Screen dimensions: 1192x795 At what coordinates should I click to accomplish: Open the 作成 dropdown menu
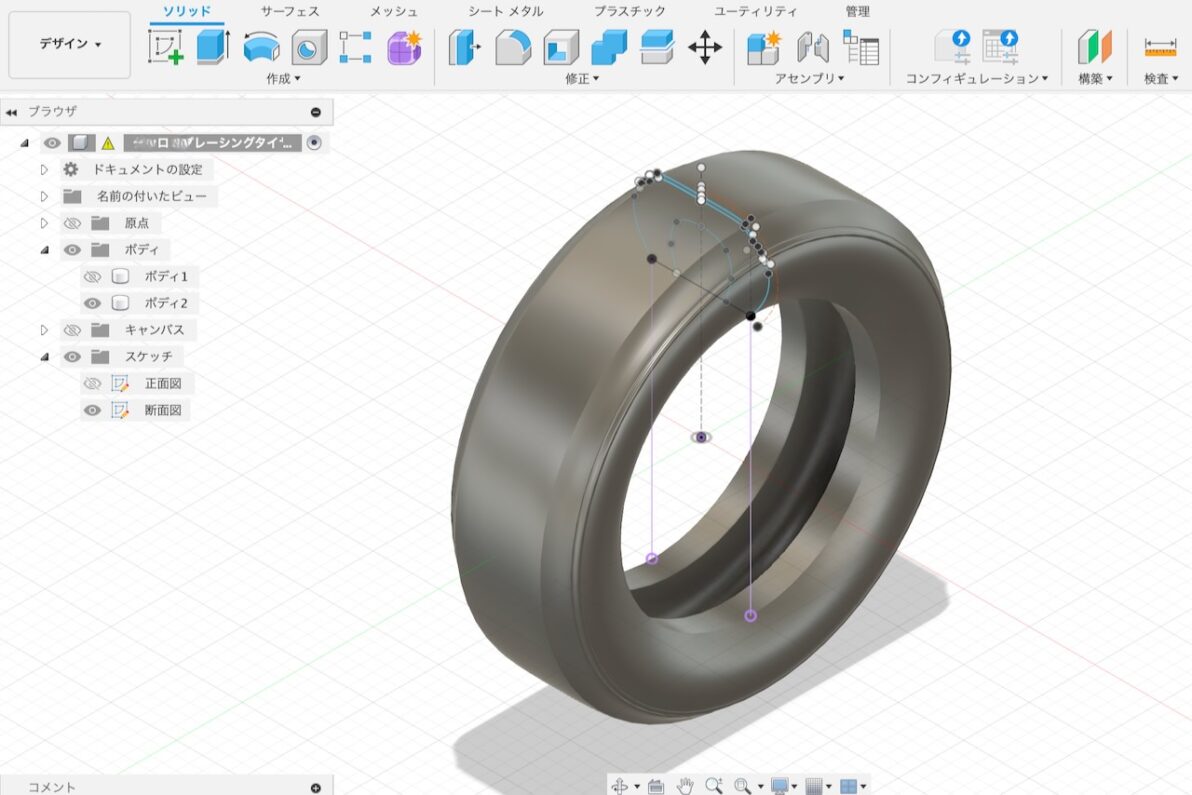tap(283, 78)
